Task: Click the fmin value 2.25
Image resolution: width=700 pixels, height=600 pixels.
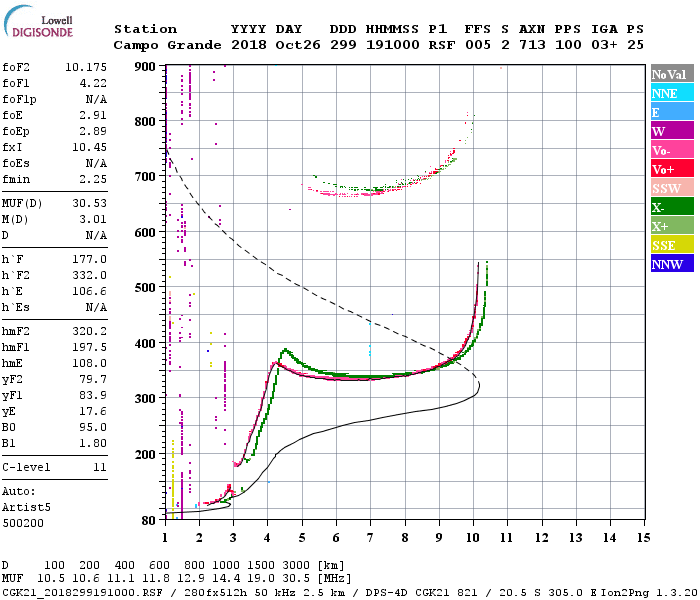Action: coord(93,179)
